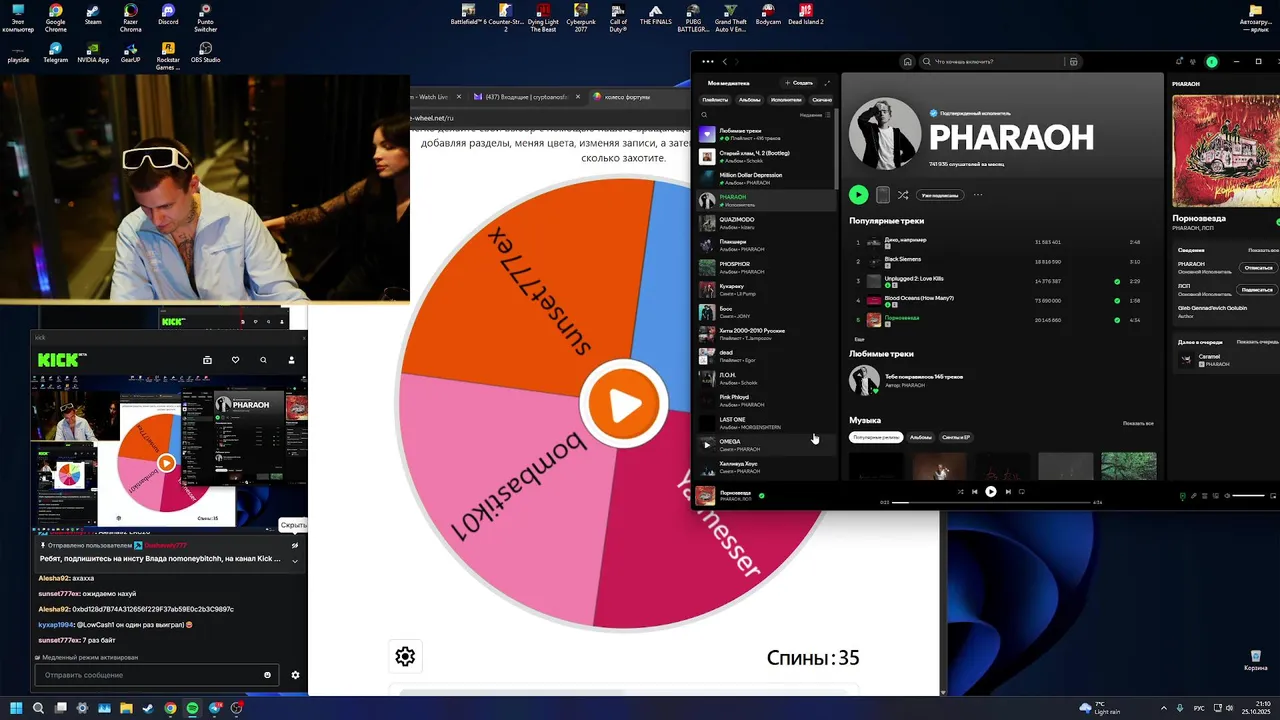Click Отписаться button next to PHARAOH credit
The height and width of the screenshot is (720, 1280).
pos(1257,268)
